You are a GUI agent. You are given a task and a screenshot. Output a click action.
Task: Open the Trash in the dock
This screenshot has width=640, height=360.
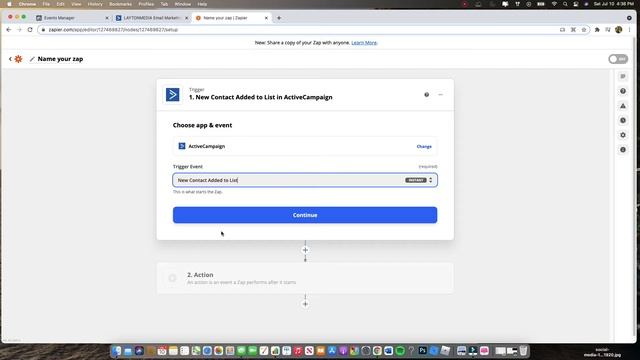523,351
